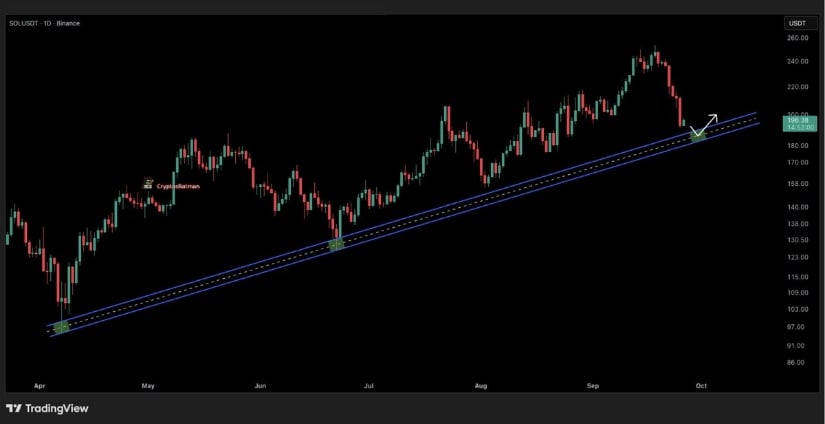Screen dimensions: 825x424
Task: Click the 138.00 price axis label
Action: click(x=798, y=224)
